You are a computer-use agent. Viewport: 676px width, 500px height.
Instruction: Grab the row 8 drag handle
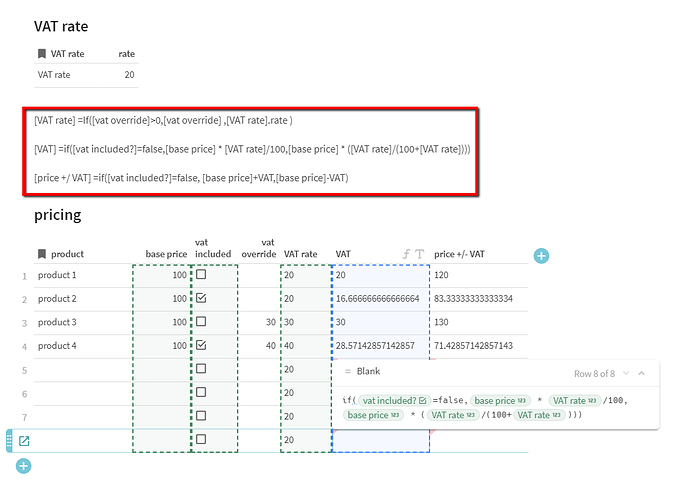9,441
